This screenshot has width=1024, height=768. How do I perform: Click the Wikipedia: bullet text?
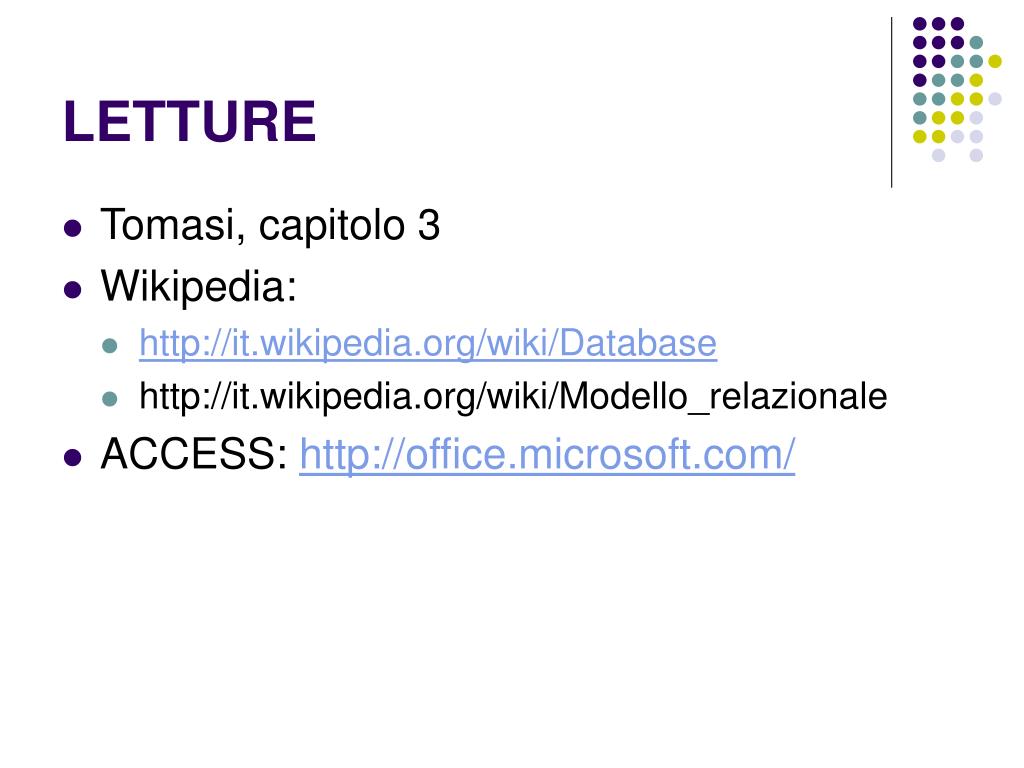pos(199,287)
